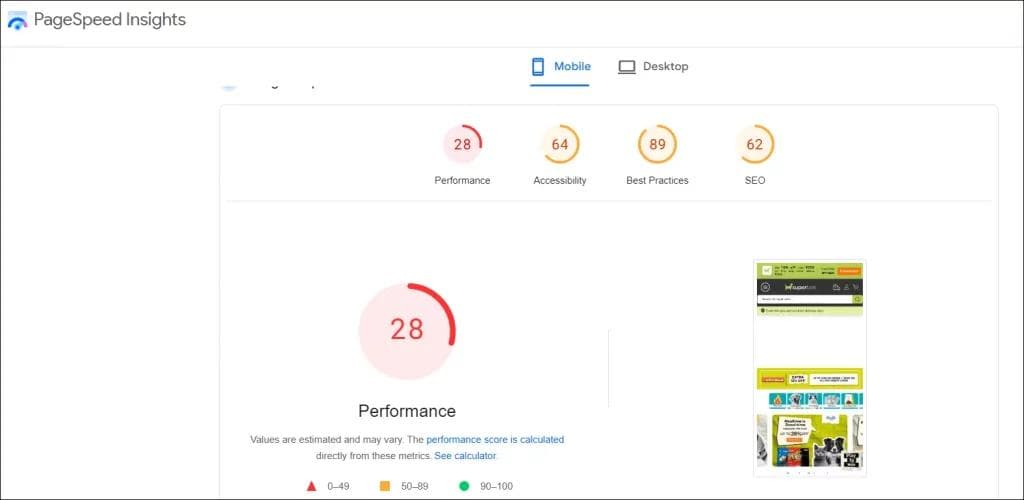
Task: Click the green circle legend marker
Action: (464, 486)
